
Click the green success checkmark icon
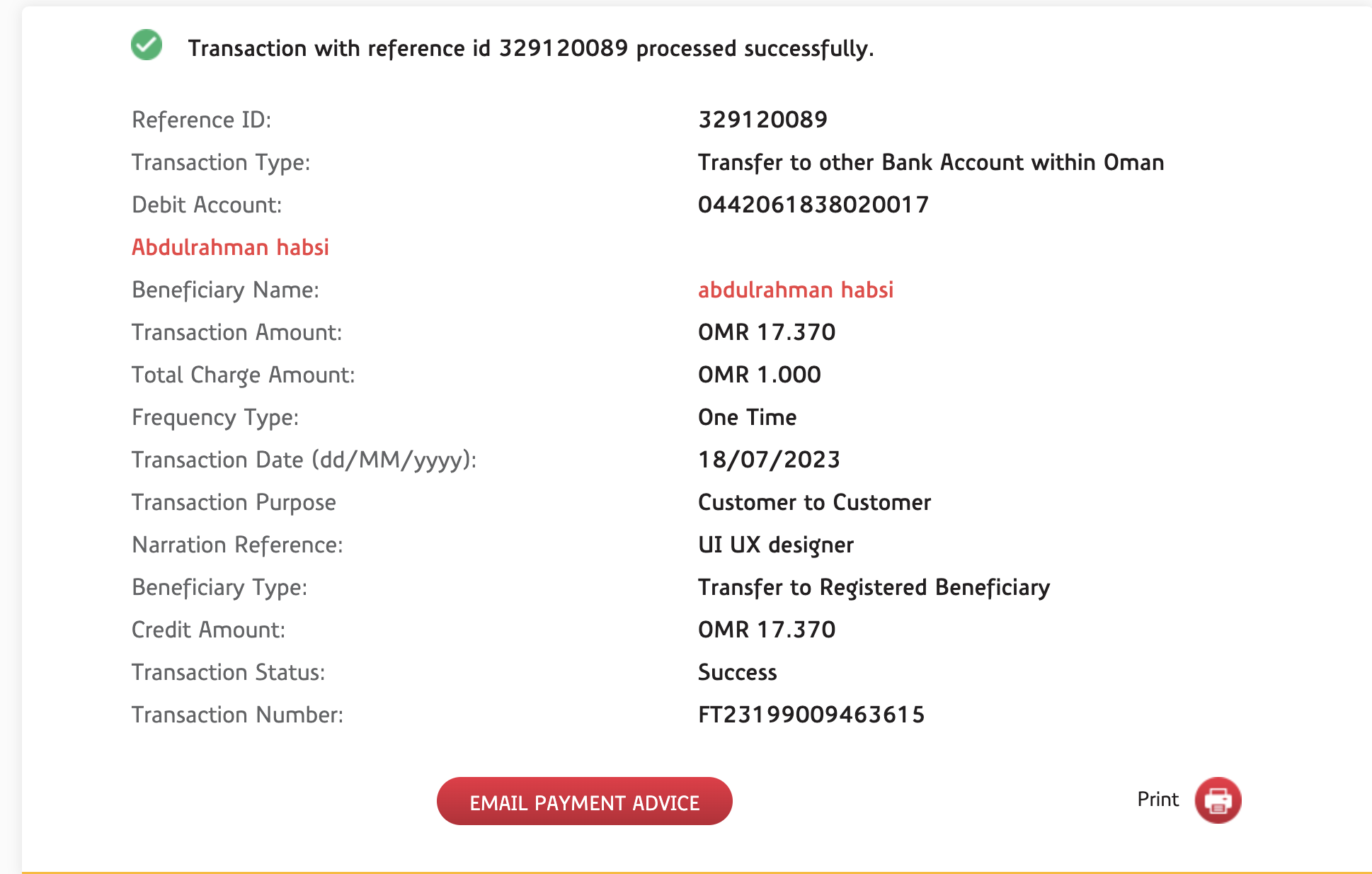[x=147, y=45]
